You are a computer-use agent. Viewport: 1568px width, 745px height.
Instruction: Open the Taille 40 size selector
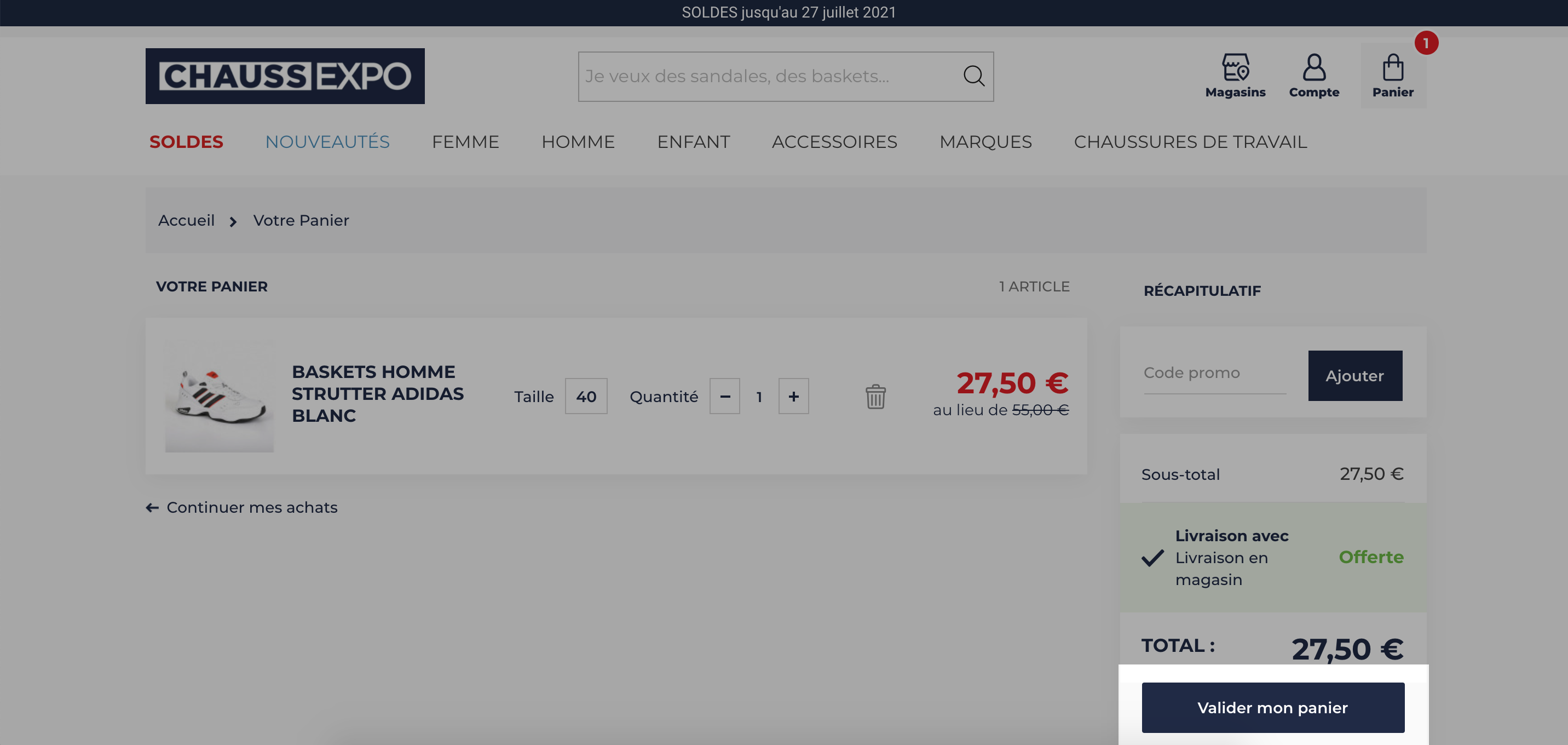(586, 397)
